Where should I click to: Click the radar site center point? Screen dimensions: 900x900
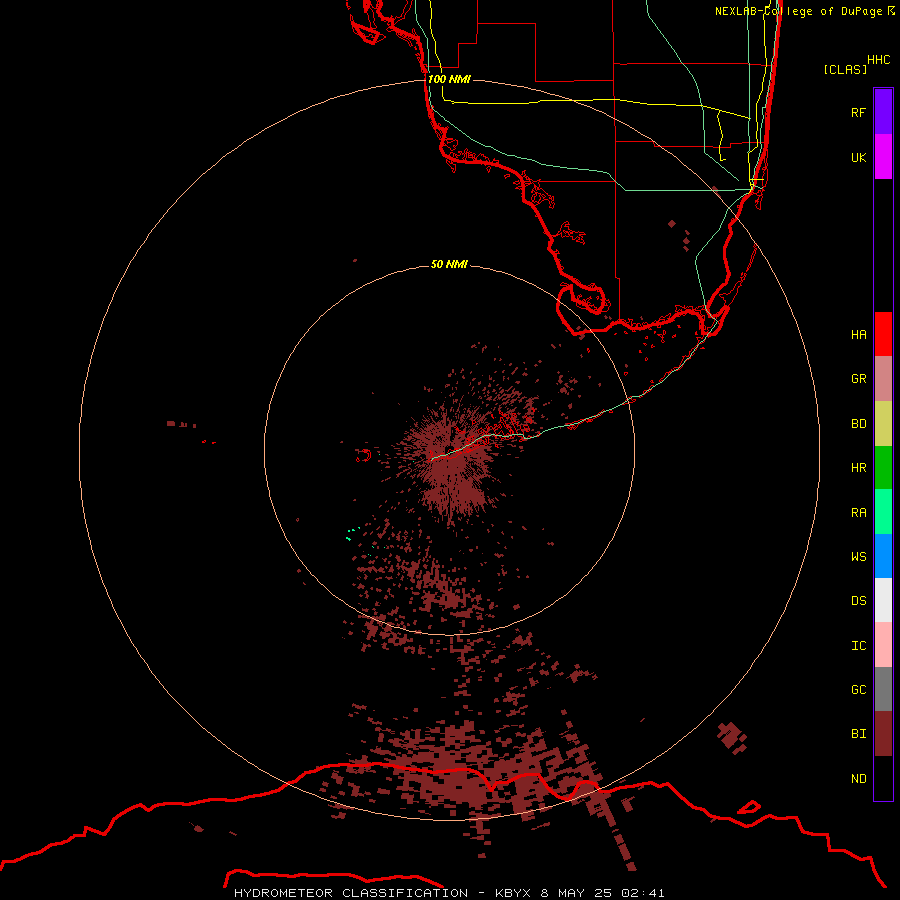449,450
